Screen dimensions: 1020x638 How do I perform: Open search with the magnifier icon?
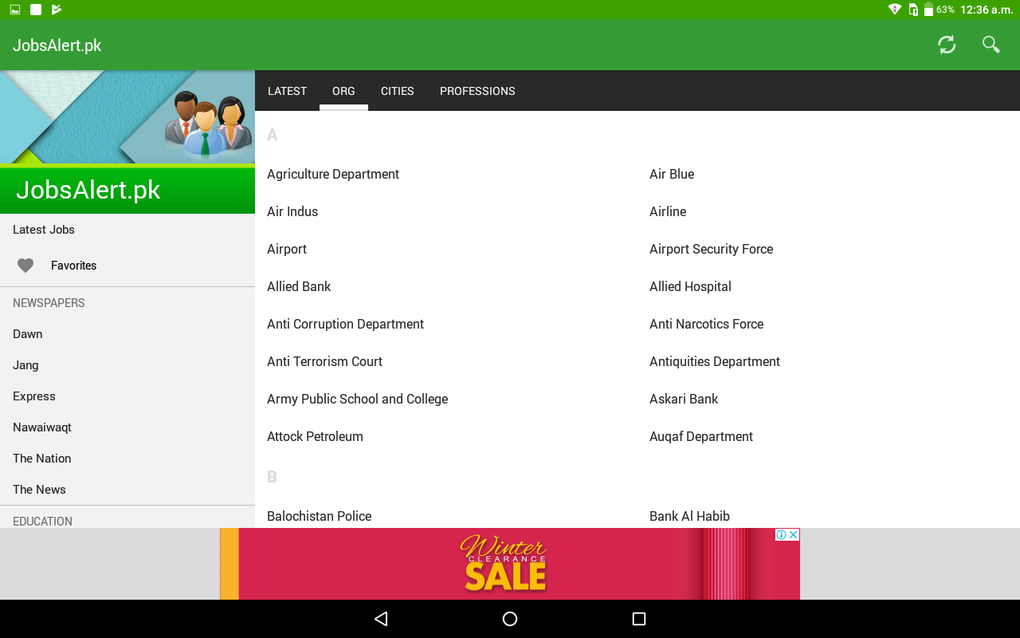tap(991, 45)
